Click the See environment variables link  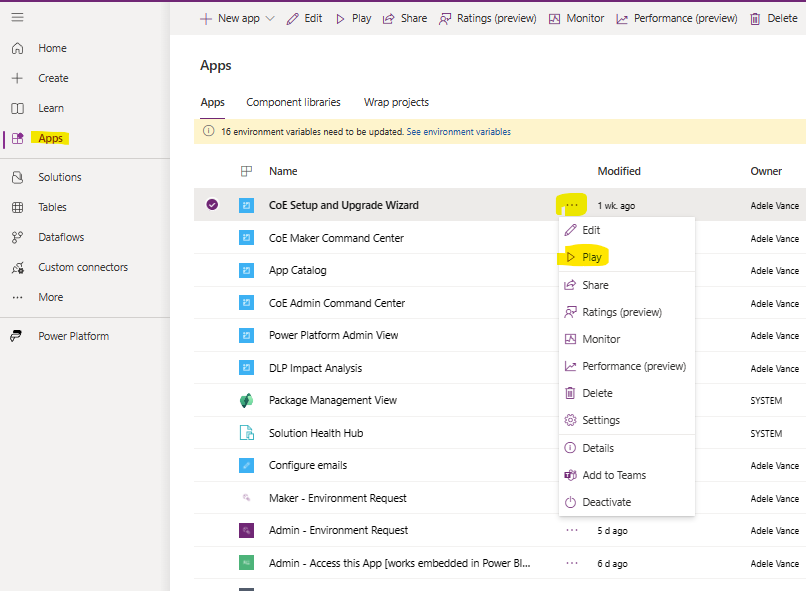pyautogui.click(x=458, y=131)
